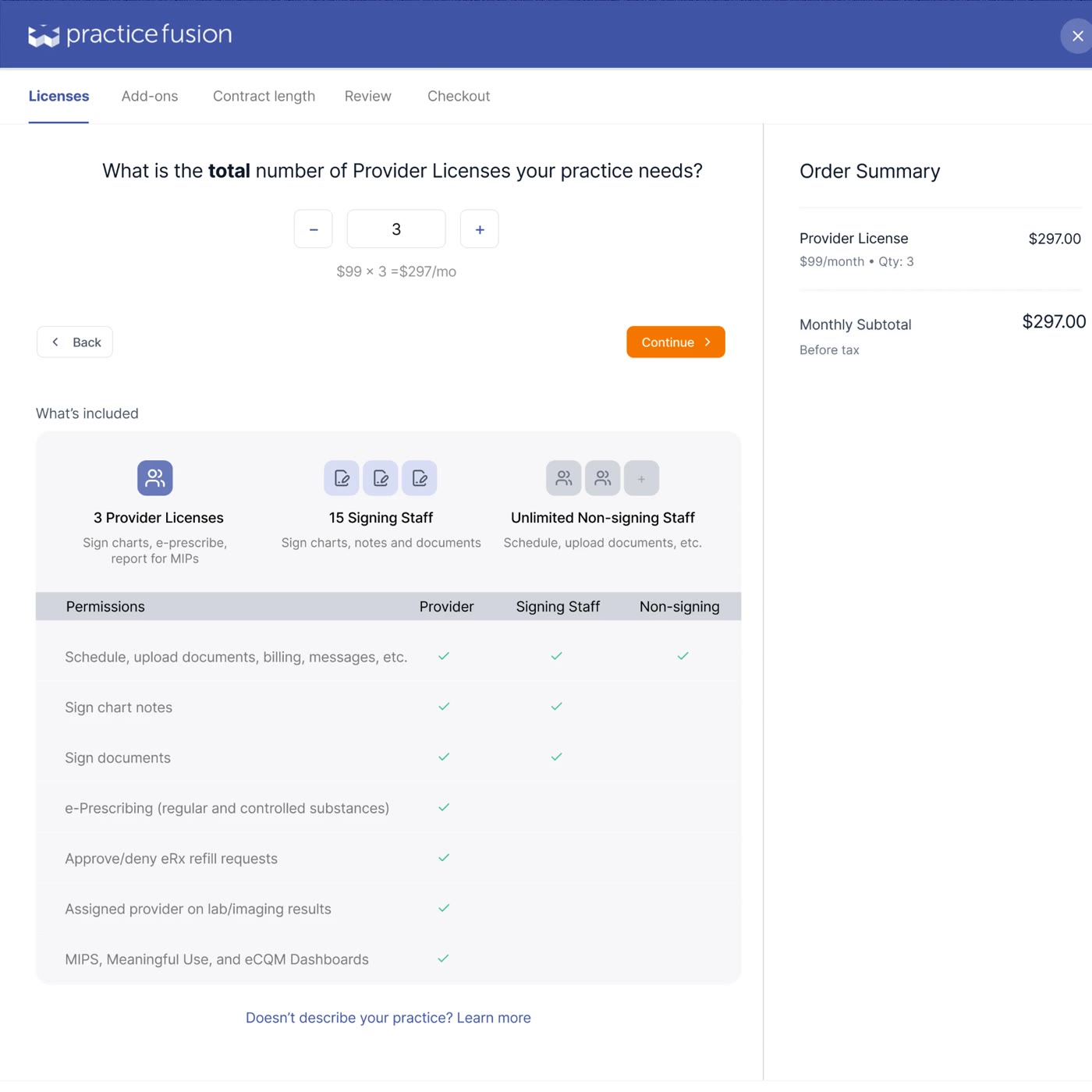Click the Non-signing column header
The height and width of the screenshot is (1092, 1092).
679,607
